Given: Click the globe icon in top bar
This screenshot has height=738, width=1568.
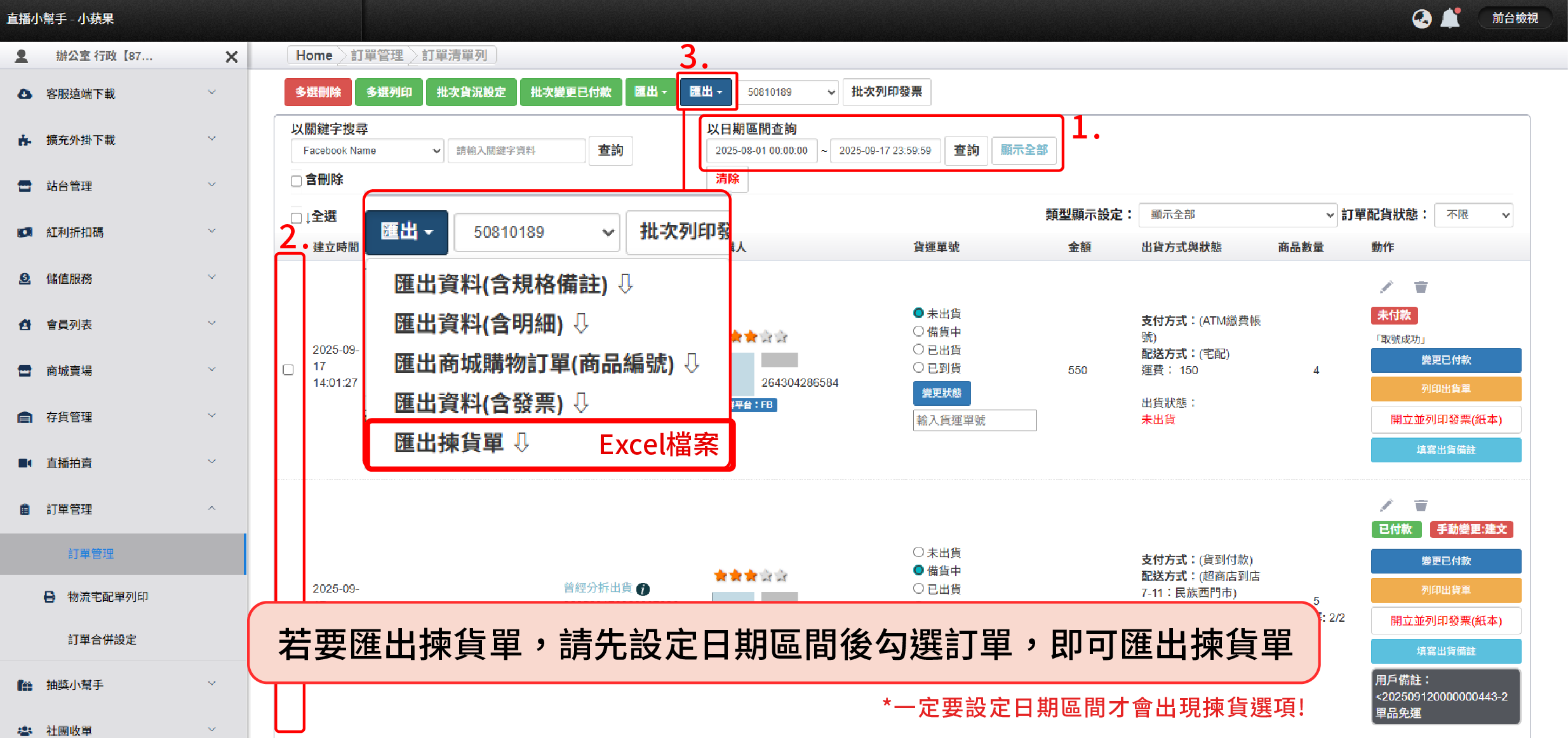Looking at the screenshot, I should click(x=1421, y=18).
